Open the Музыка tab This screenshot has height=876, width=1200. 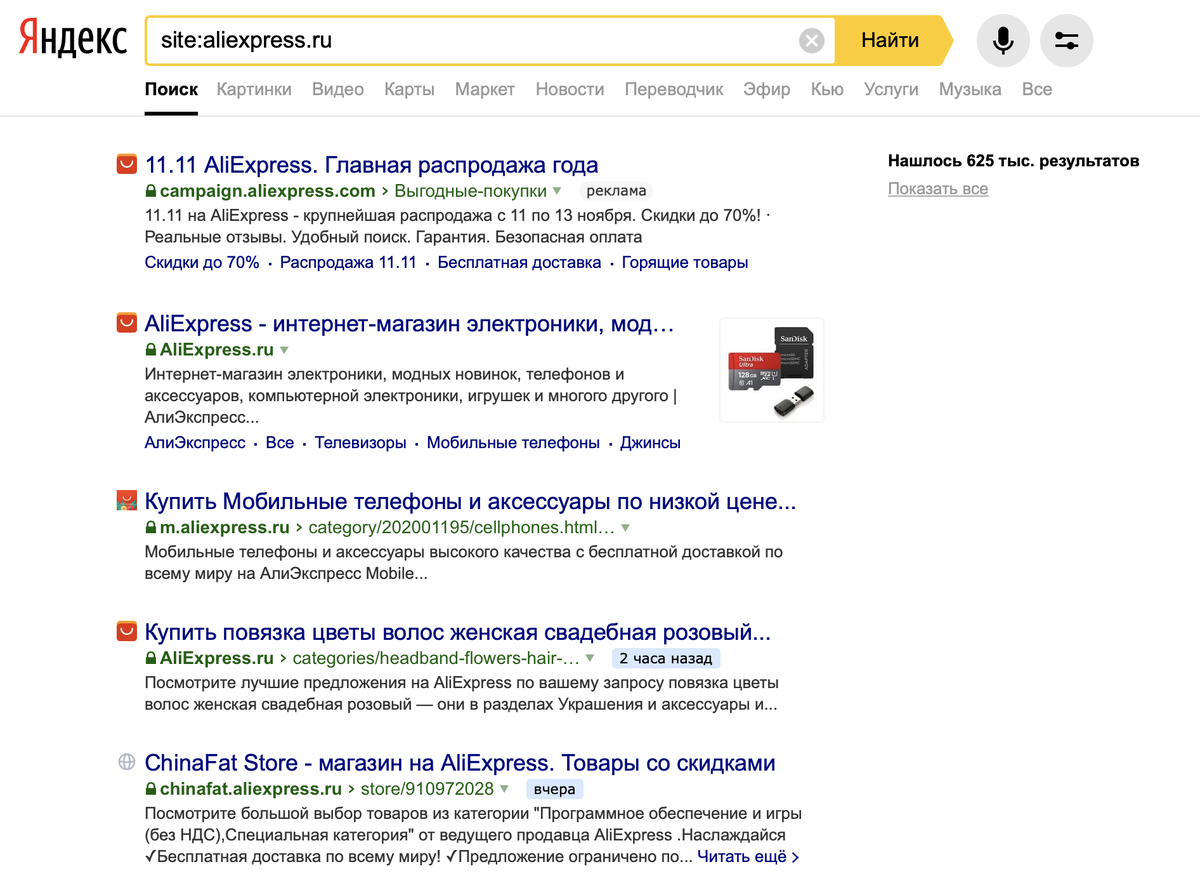coord(970,89)
